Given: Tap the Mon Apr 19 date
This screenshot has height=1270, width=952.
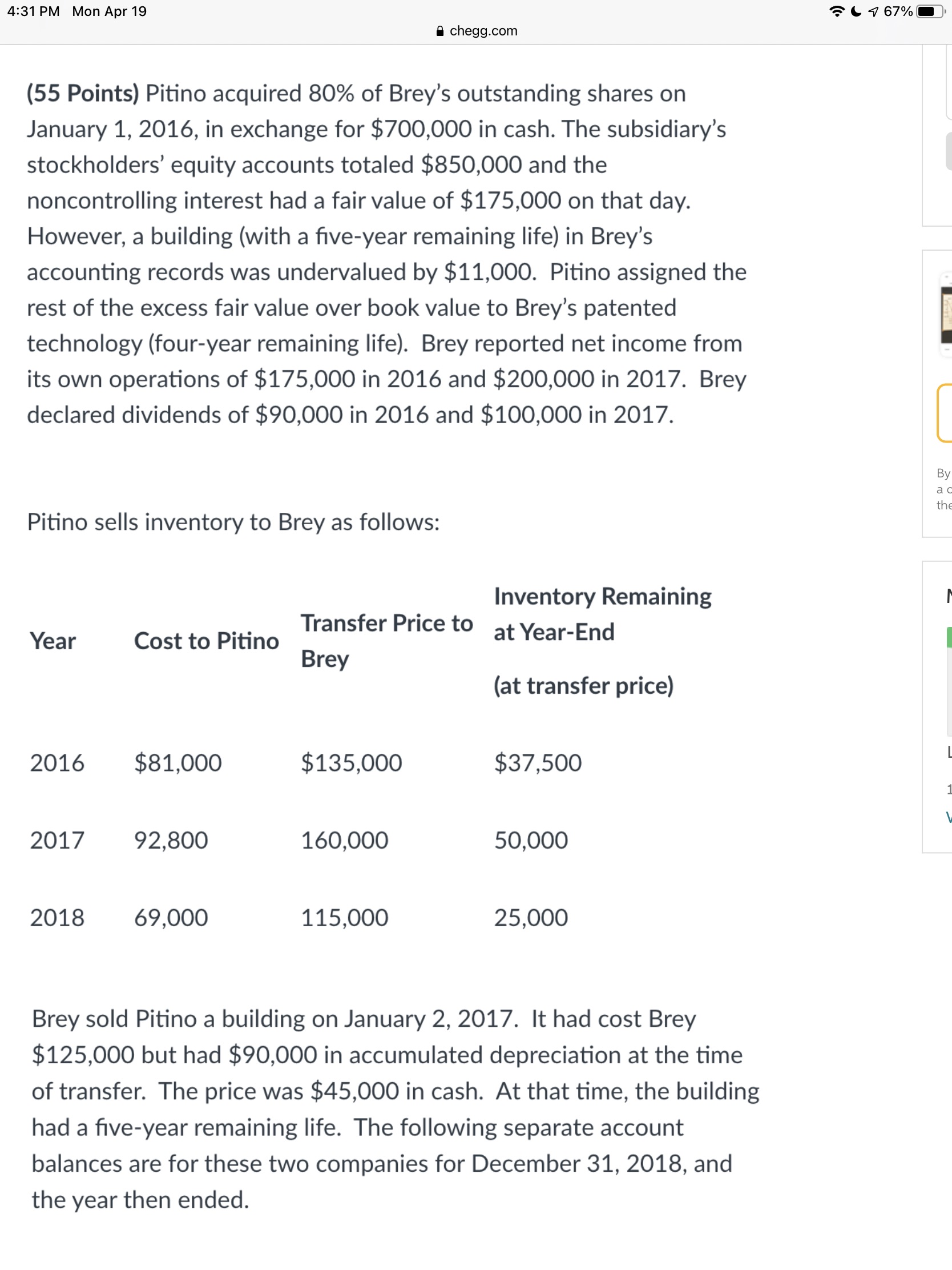Looking at the screenshot, I should point(109,11).
